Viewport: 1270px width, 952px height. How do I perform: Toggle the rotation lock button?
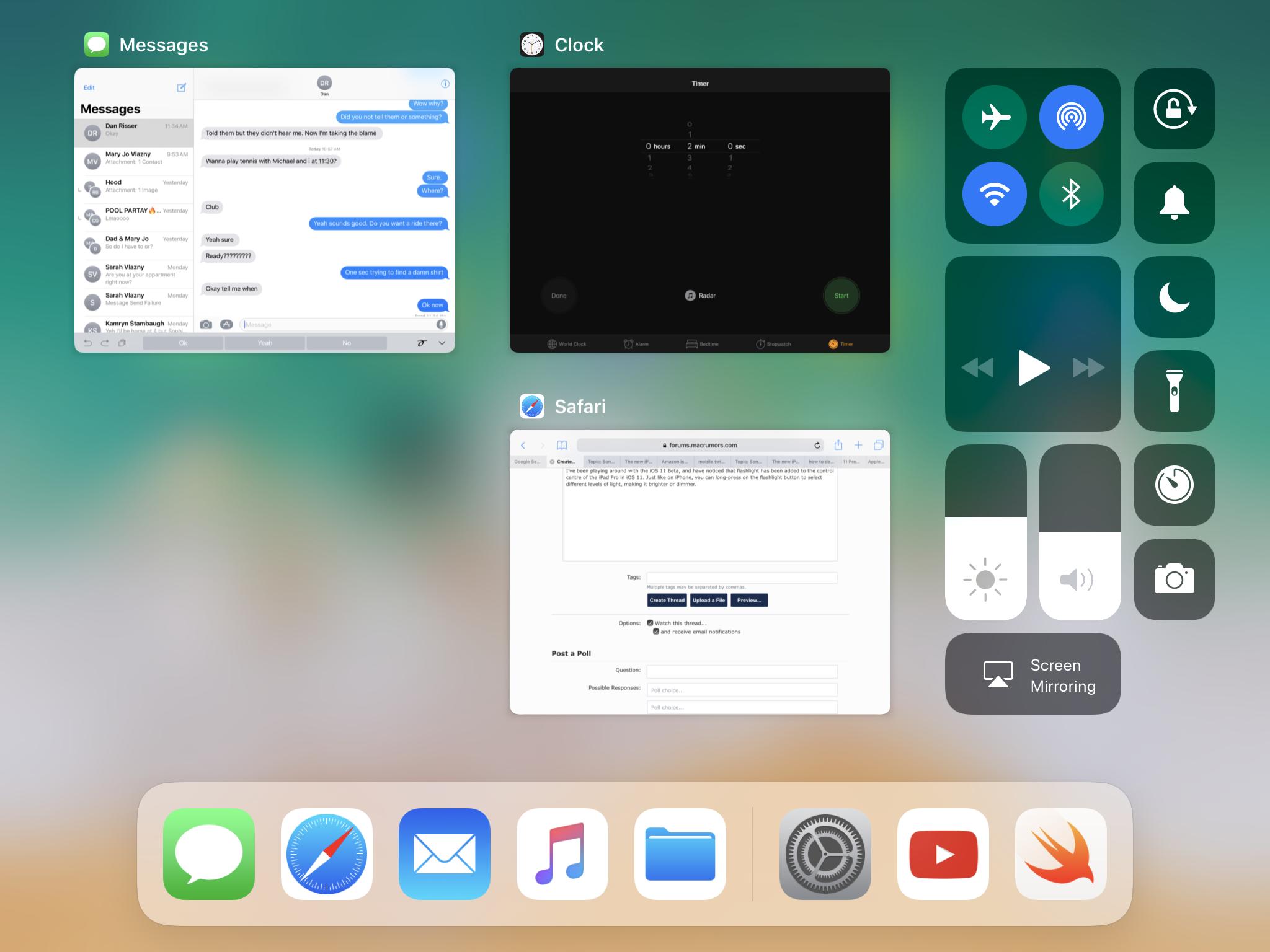coord(1174,108)
